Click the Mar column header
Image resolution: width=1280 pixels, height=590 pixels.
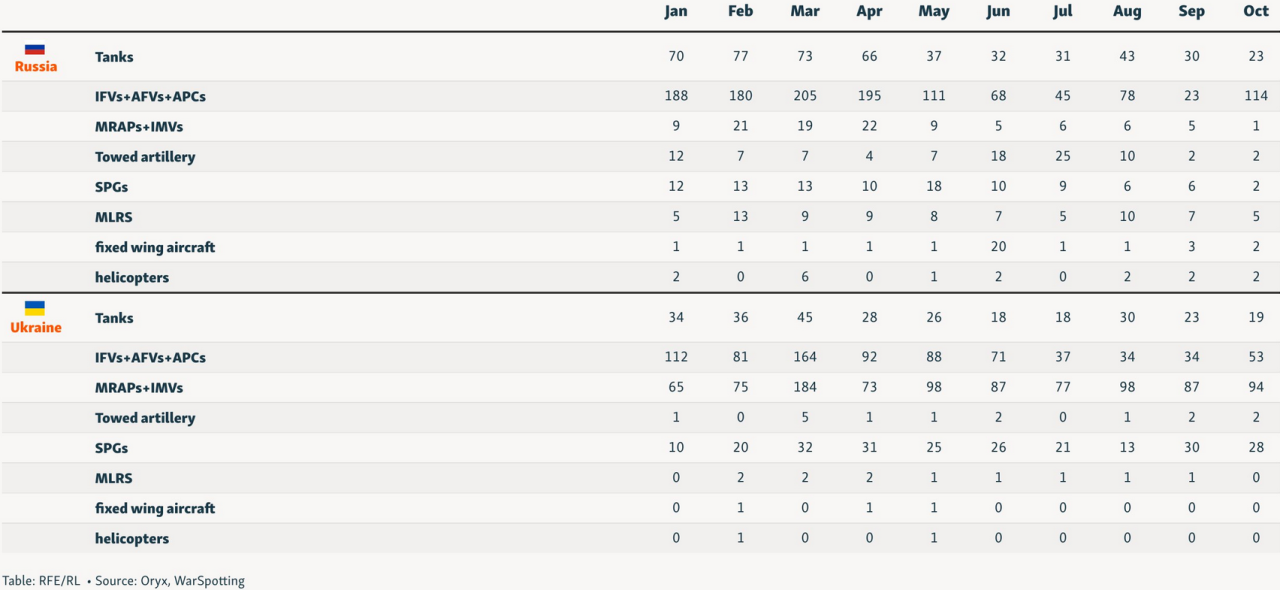(805, 12)
